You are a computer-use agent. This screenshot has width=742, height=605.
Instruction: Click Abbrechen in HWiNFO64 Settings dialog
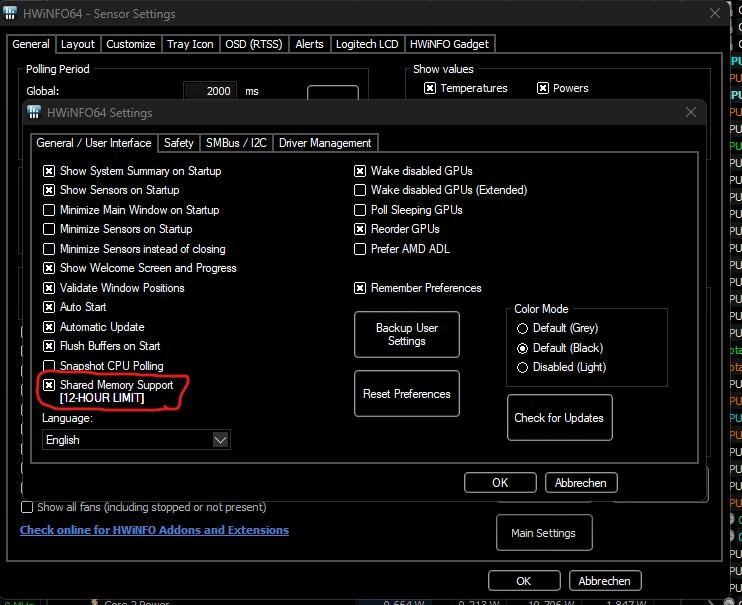581,482
